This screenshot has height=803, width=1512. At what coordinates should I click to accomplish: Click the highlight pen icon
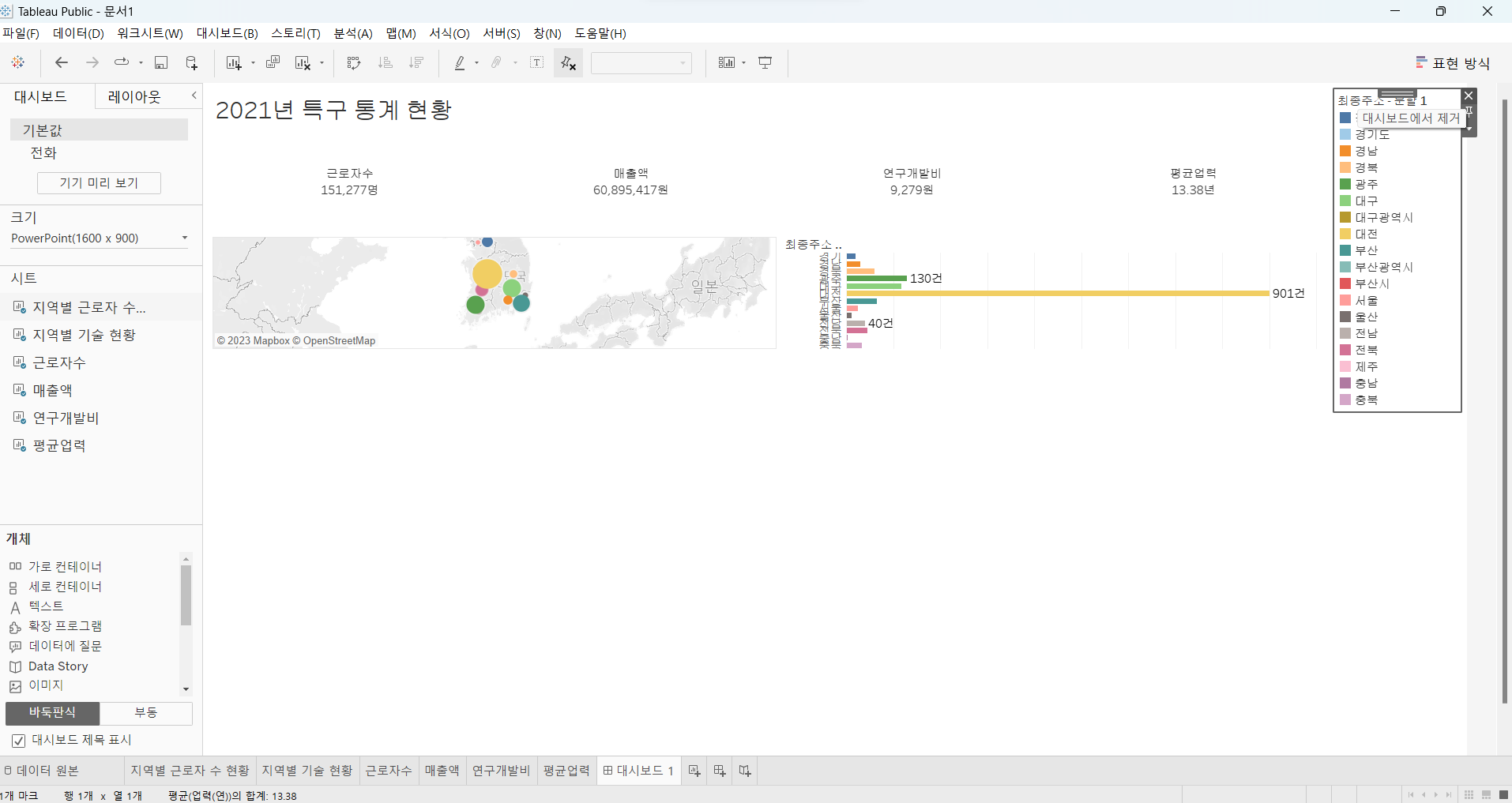pyautogui.click(x=460, y=62)
